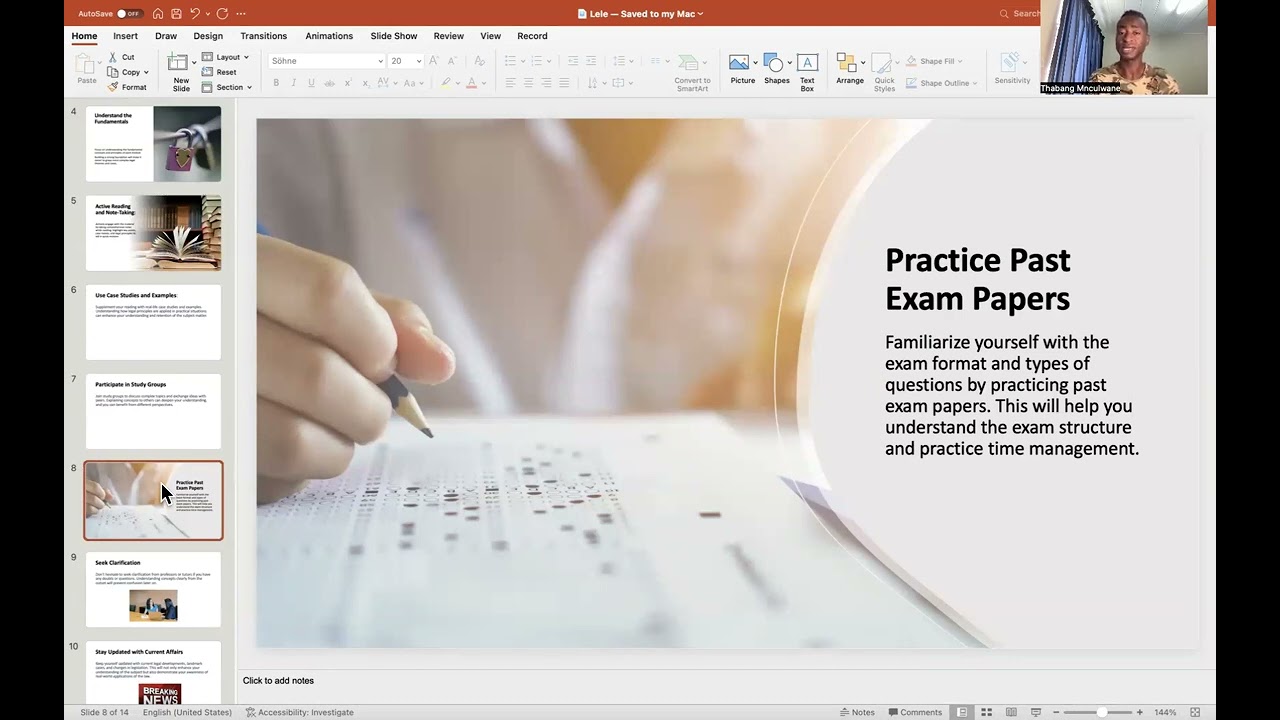Select slide 9 Seek Clarification thumbnail
This screenshot has width=1280, height=720.
(153, 589)
